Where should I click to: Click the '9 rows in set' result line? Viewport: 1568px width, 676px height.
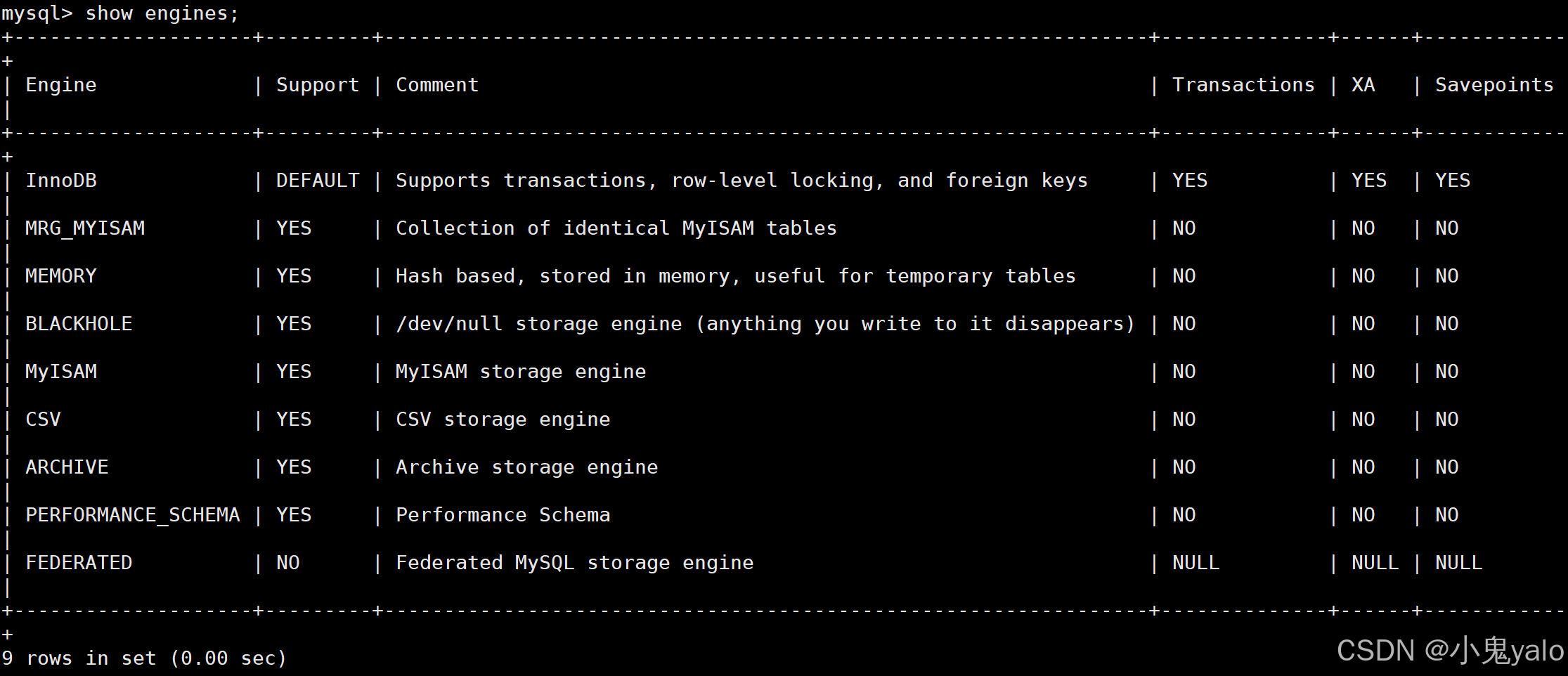(x=144, y=658)
